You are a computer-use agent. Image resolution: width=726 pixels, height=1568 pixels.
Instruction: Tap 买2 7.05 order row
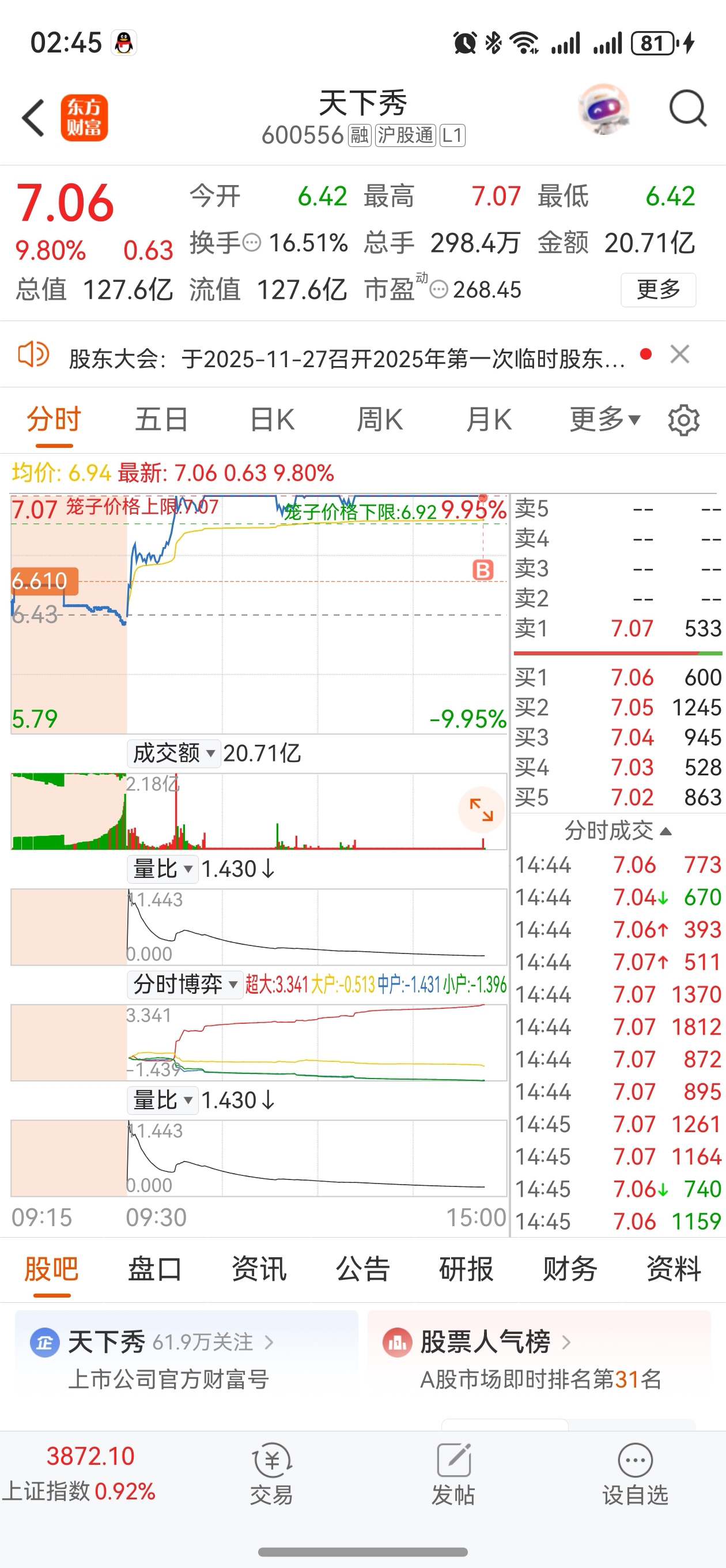tap(618, 707)
